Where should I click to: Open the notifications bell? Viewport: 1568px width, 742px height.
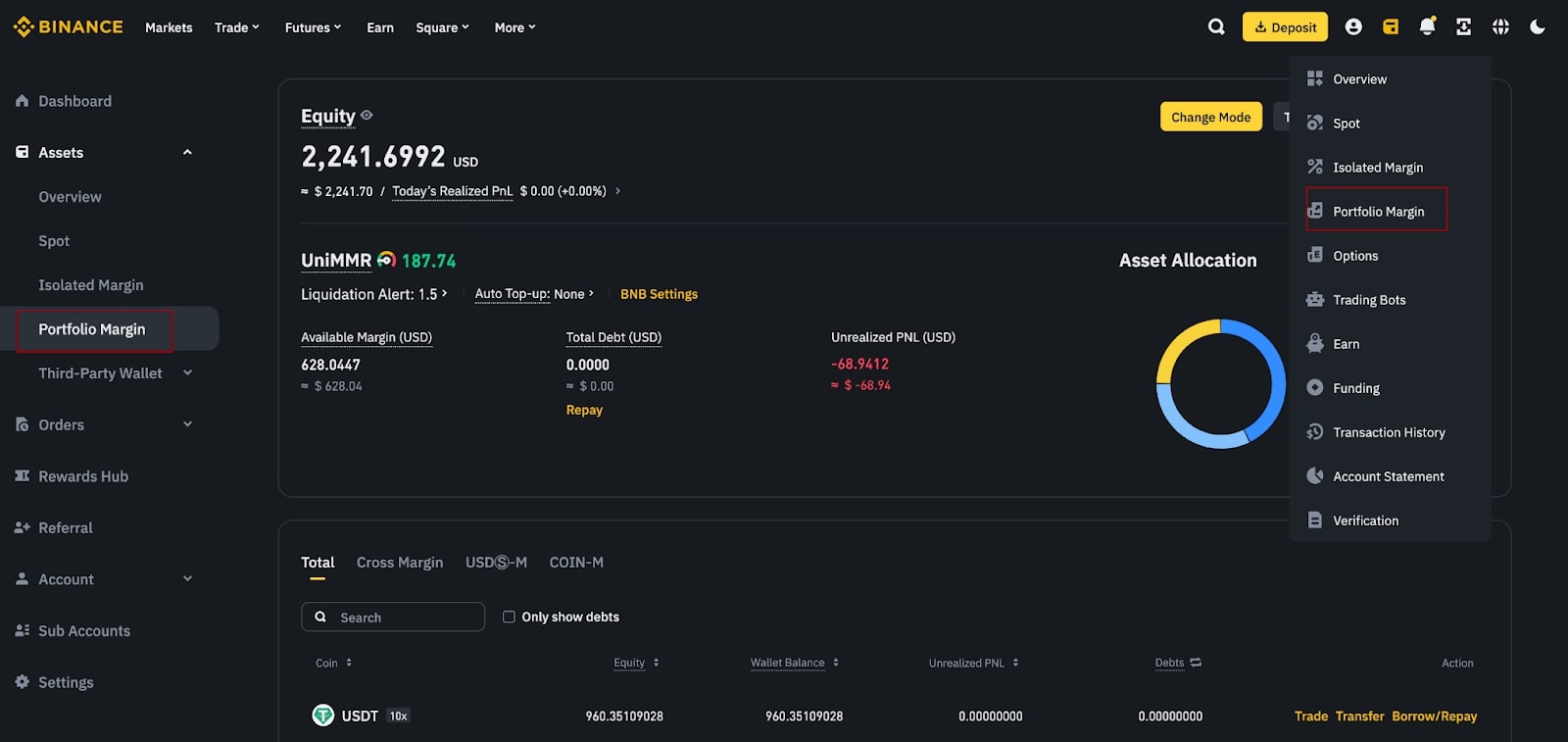1427,26
